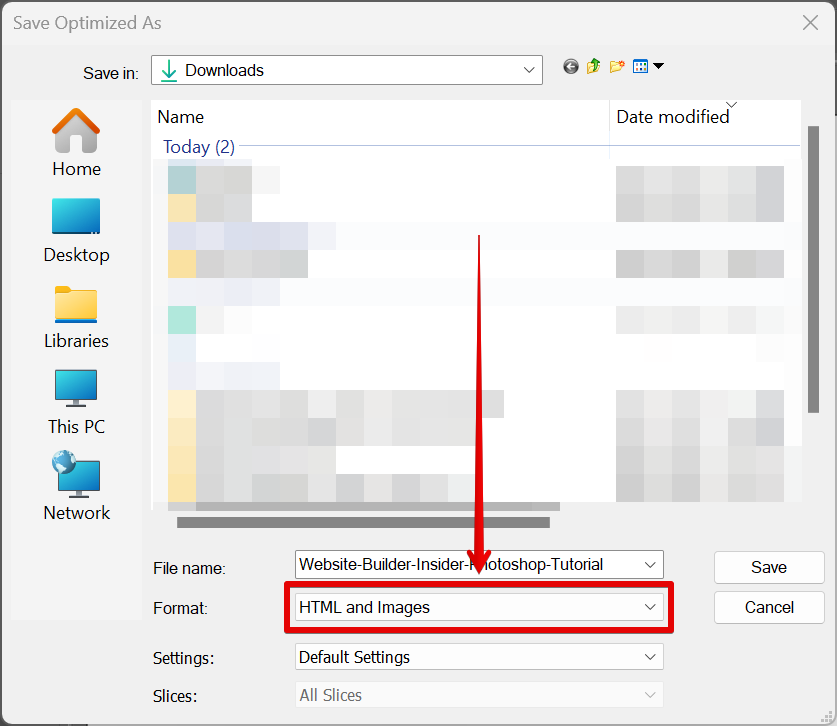The width and height of the screenshot is (837, 726).
Task: Open the This PC location
Action: pyautogui.click(x=76, y=403)
